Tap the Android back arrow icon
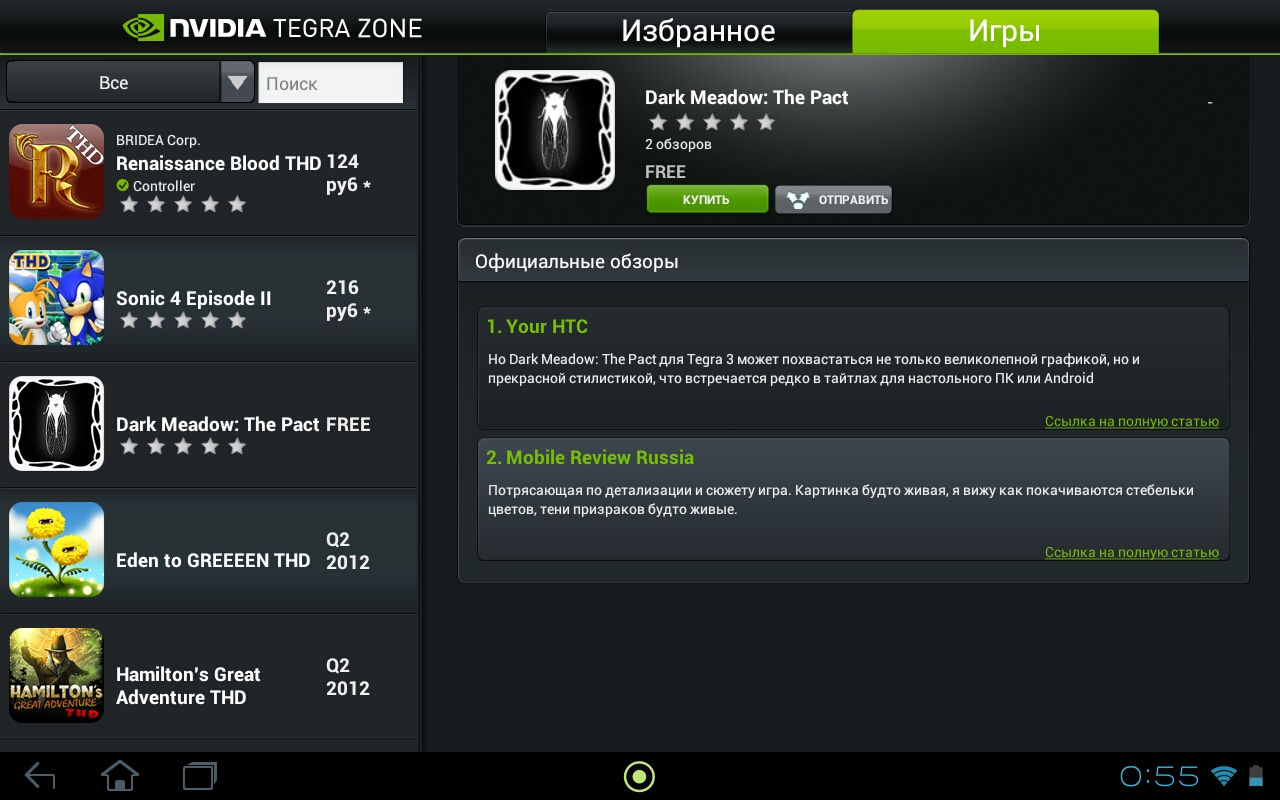Viewport: 1280px width, 800px height. tap(40, 776)
